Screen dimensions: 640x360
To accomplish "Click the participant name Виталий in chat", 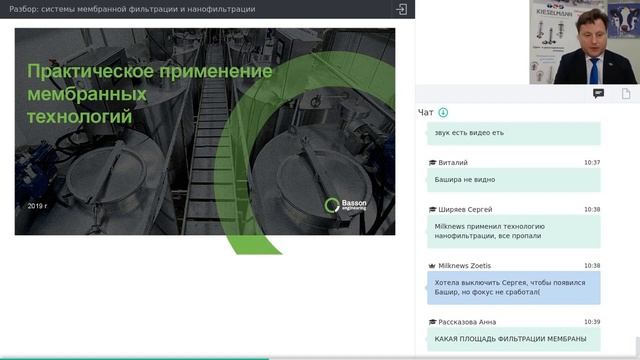I will point(453,162).
